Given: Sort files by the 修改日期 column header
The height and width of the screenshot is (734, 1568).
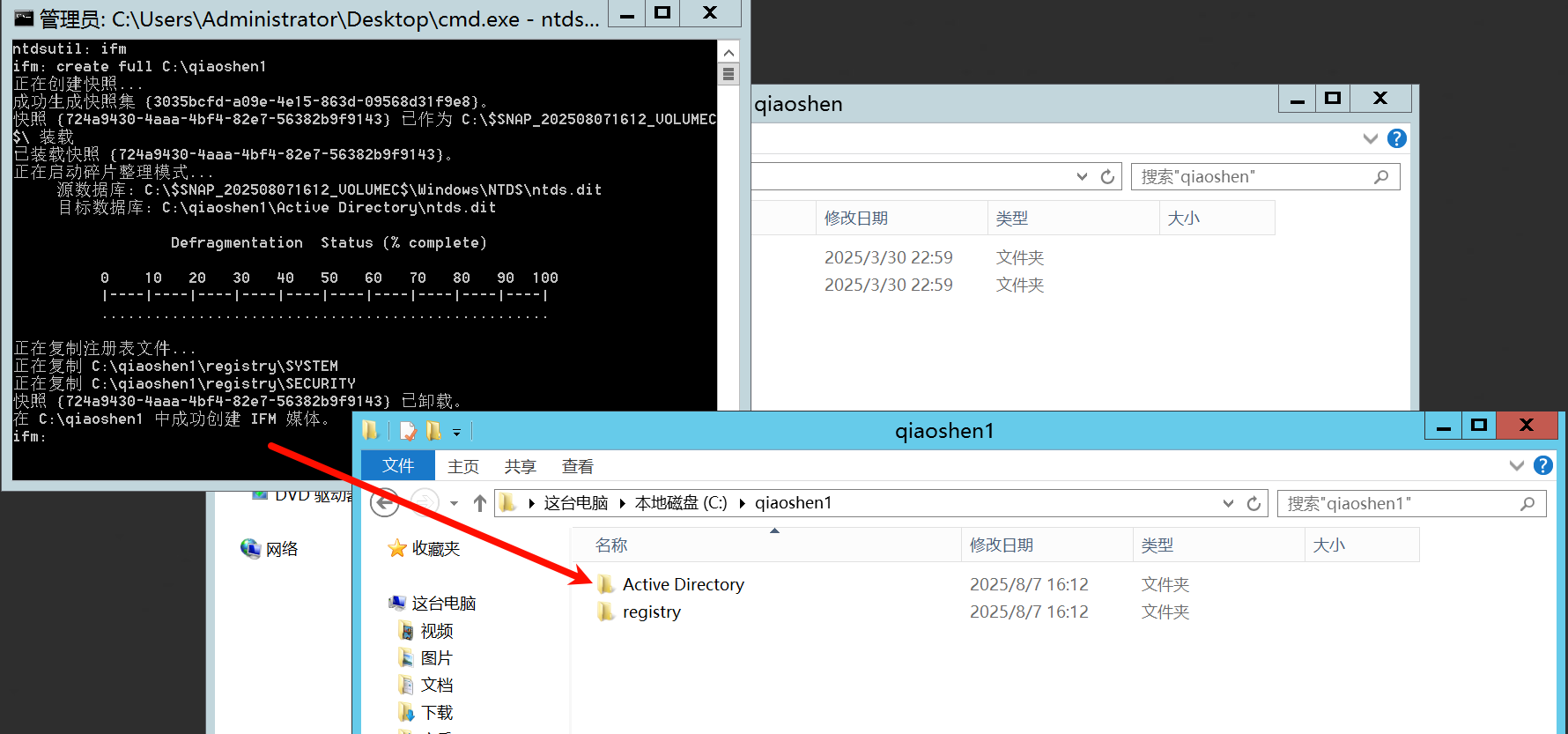Looking at the screenshot, I should 1001,545.
